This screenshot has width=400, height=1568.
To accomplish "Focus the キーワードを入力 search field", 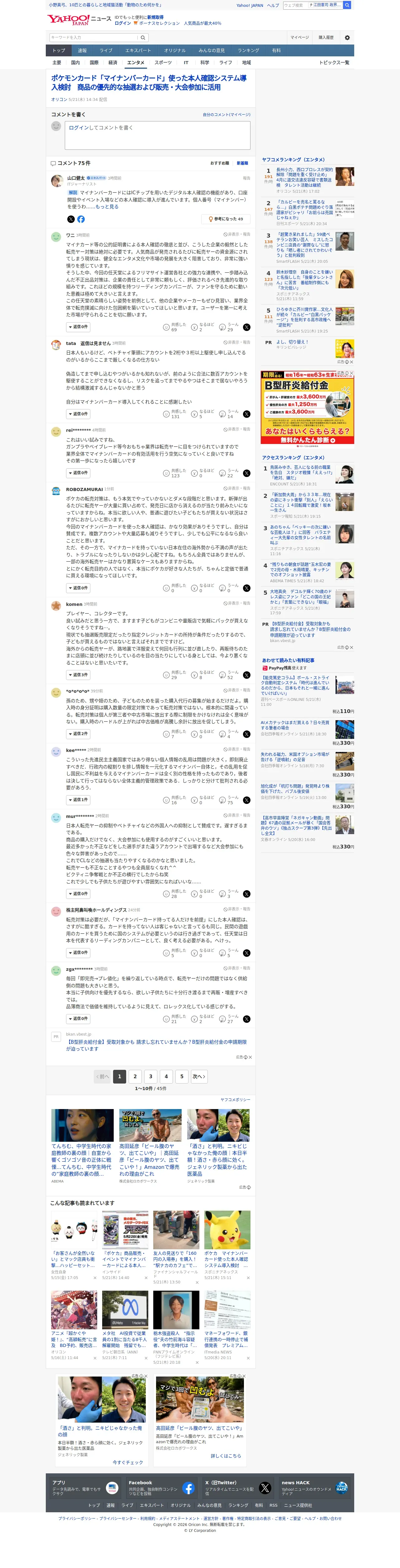I will point(94,37).
